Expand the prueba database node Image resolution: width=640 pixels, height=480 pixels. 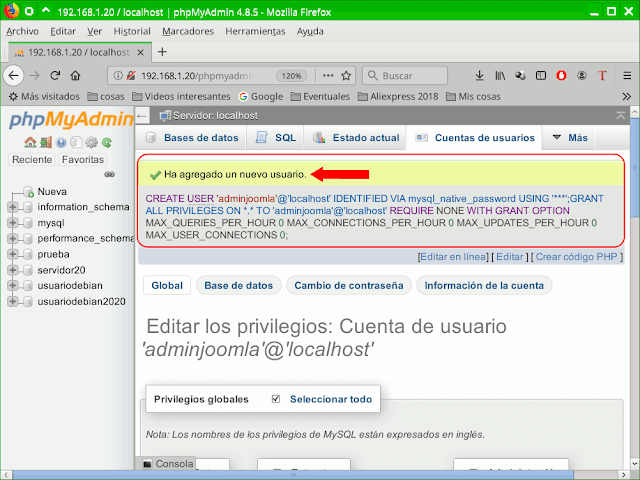[13, 254]
